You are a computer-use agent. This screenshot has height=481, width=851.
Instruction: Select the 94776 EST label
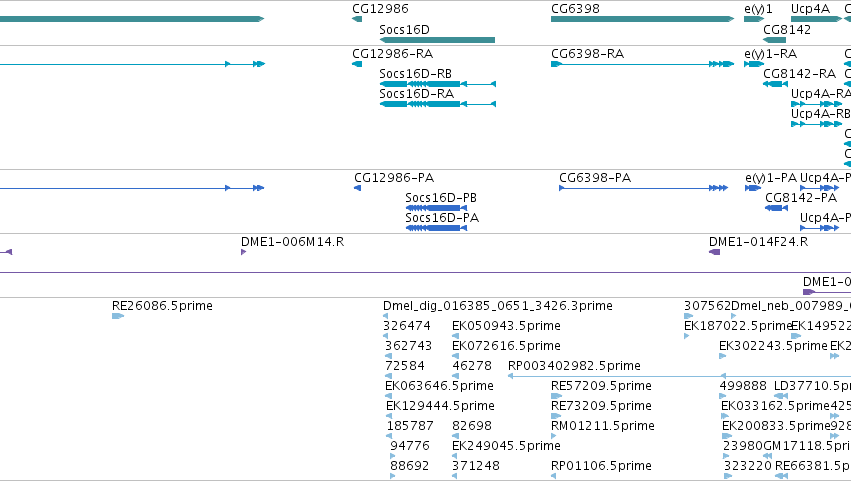tap(410, 446)
